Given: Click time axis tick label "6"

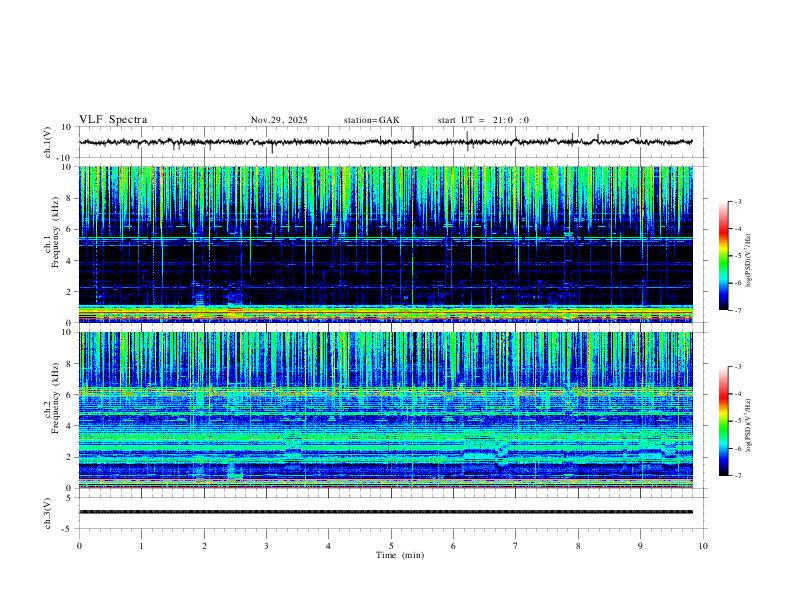Looking at the screenshot, I should (x=453, y=546).
